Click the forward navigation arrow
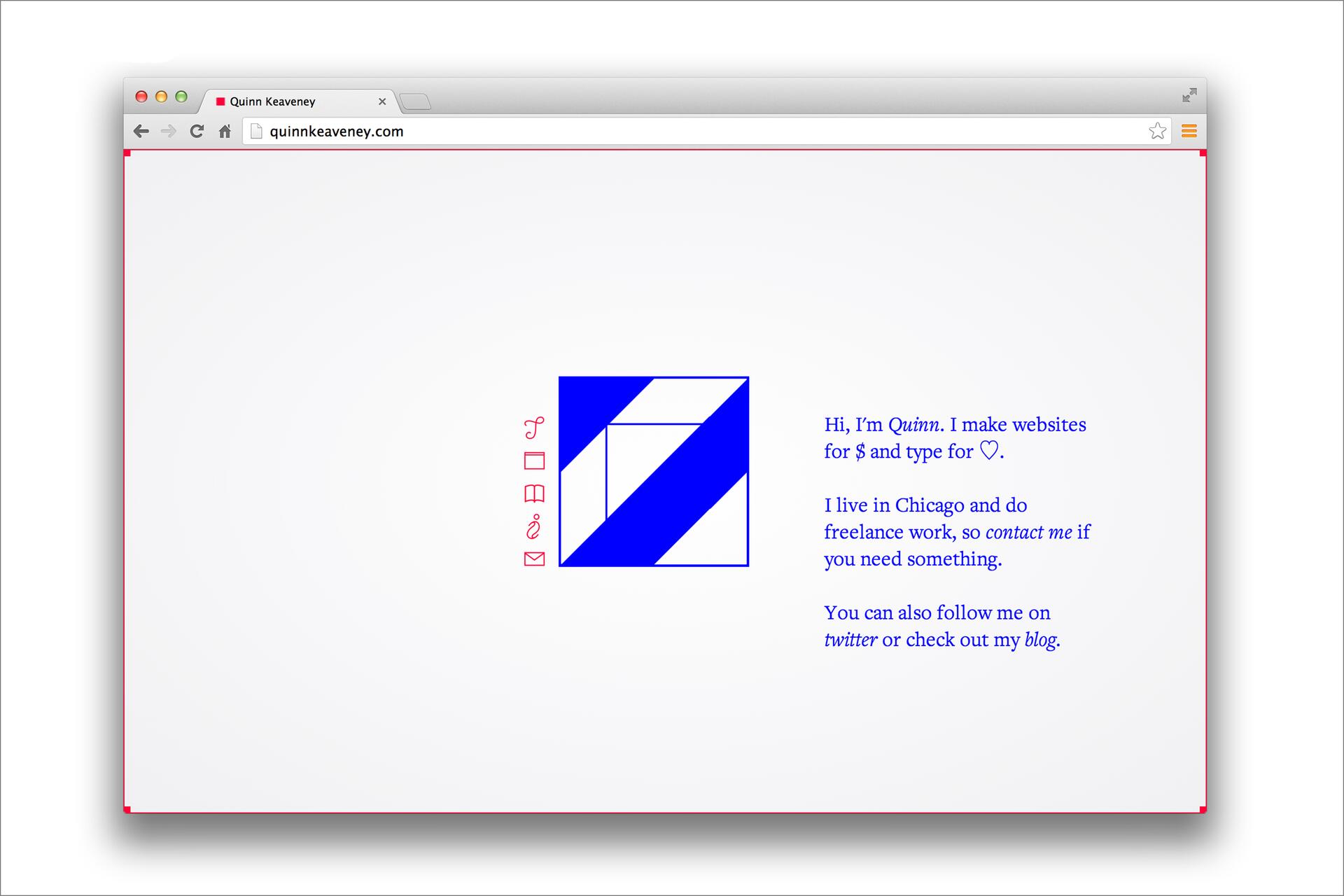The image size is (1344, 896). coord(169,131)
